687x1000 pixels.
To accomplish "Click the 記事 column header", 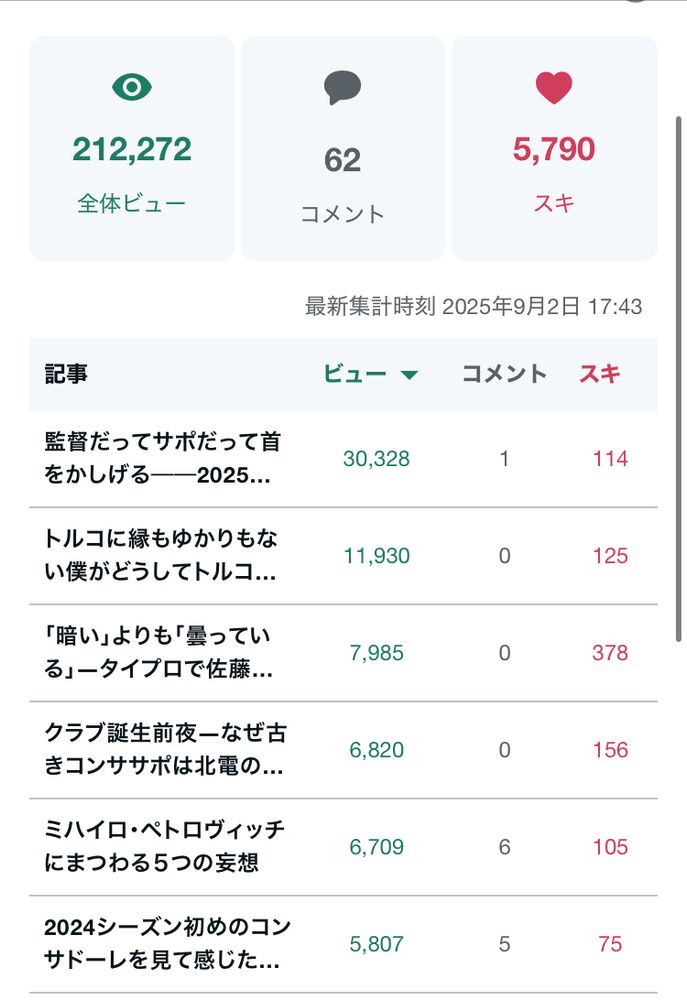I will [66, 374].
